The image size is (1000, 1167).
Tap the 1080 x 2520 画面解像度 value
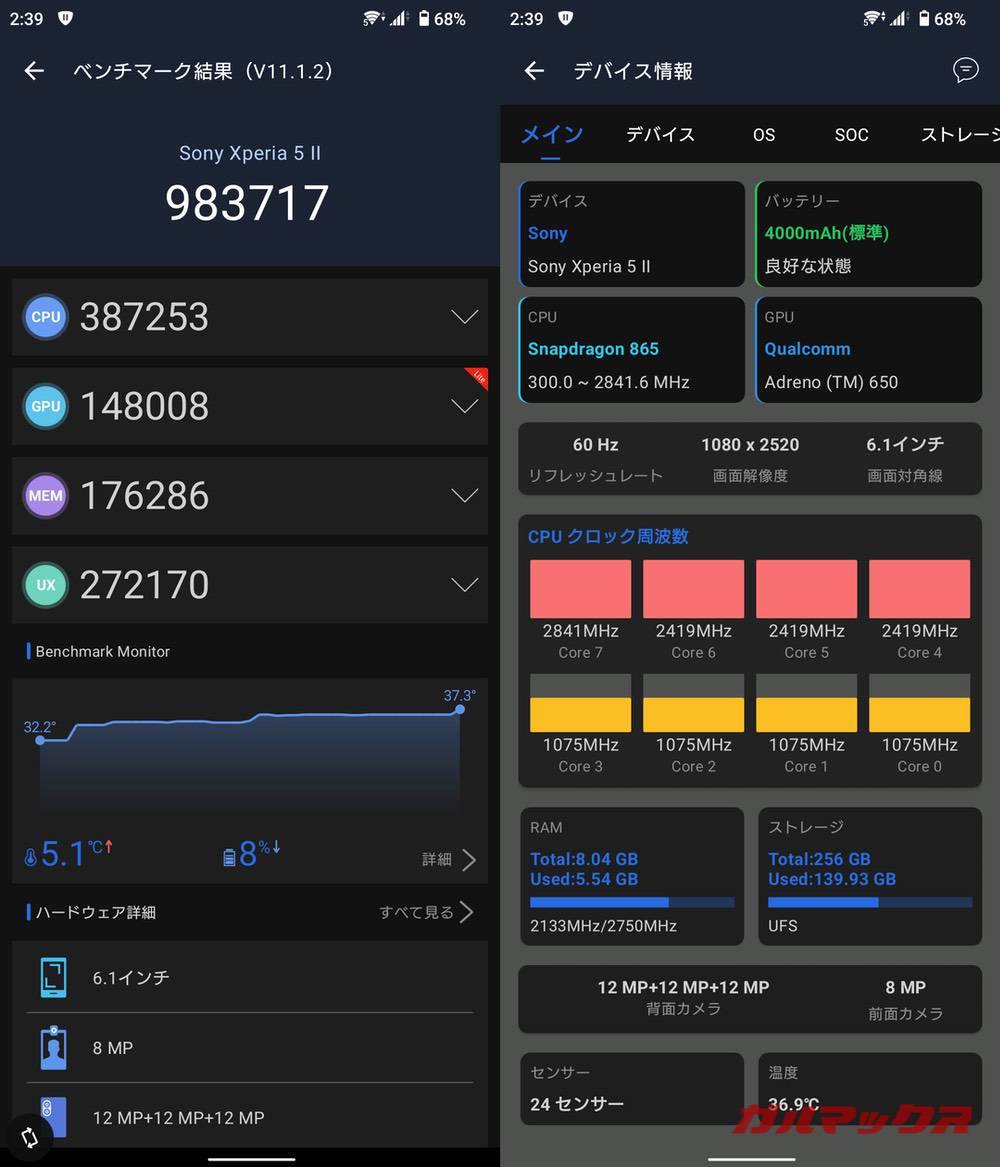pos(750,444)
